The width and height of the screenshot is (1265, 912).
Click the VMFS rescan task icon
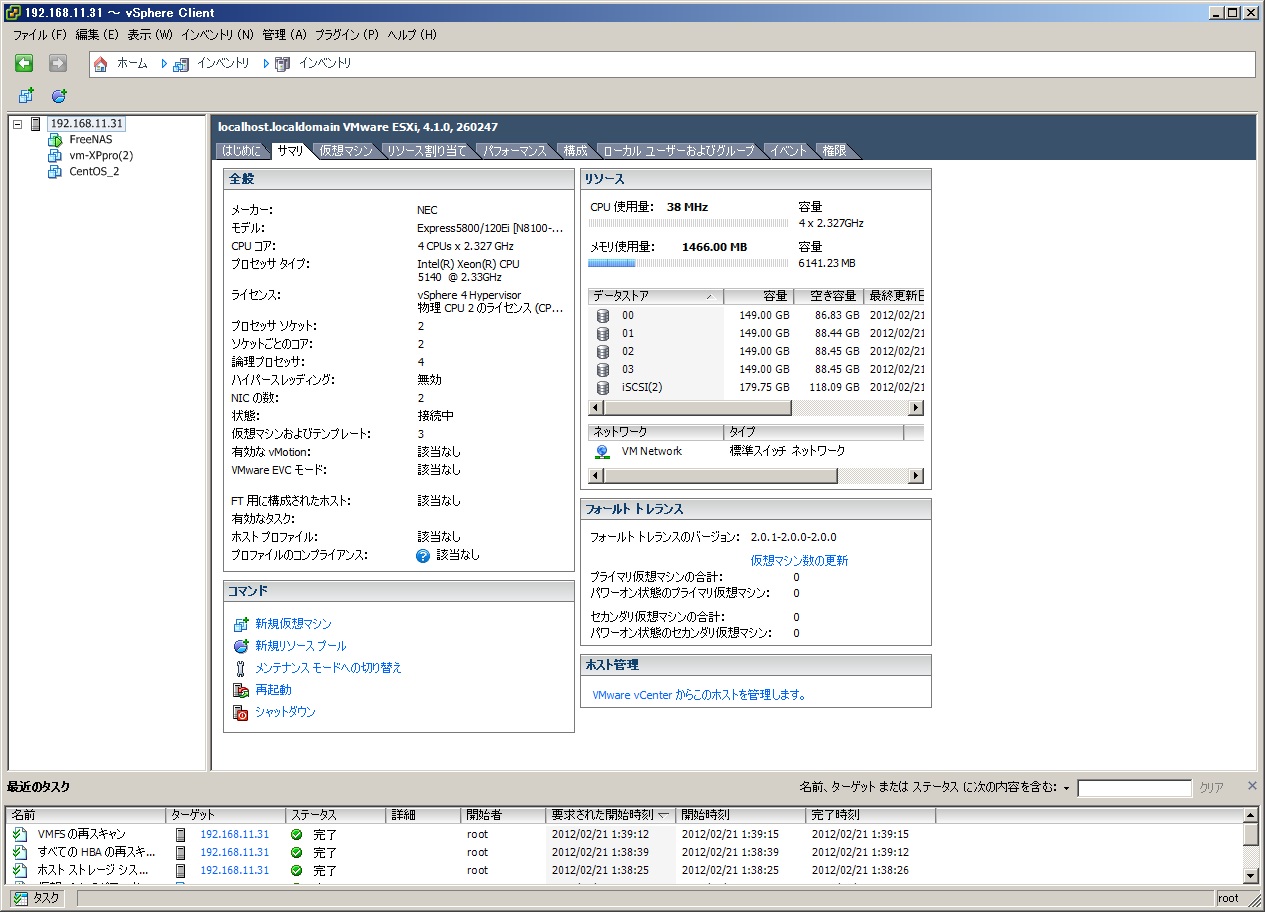[20, 834]
